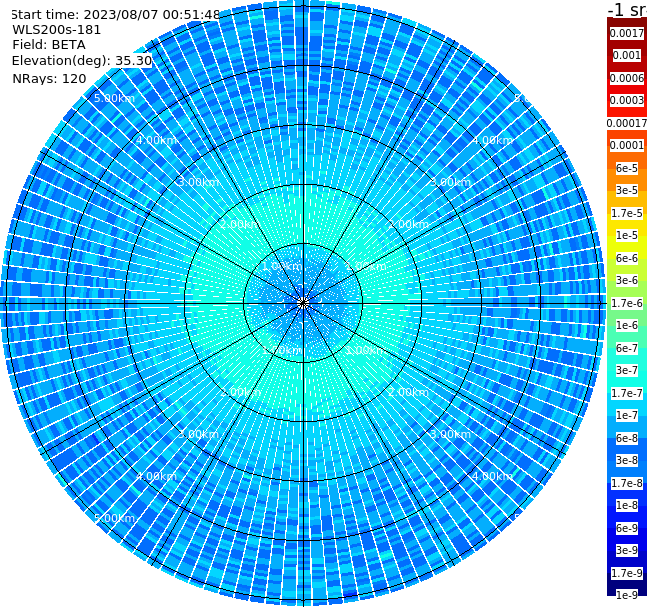Click the 4.00km ring label in upper-left quadrant
The height and width of the screenshot is (607, 647).
click(x=156, y=140)
